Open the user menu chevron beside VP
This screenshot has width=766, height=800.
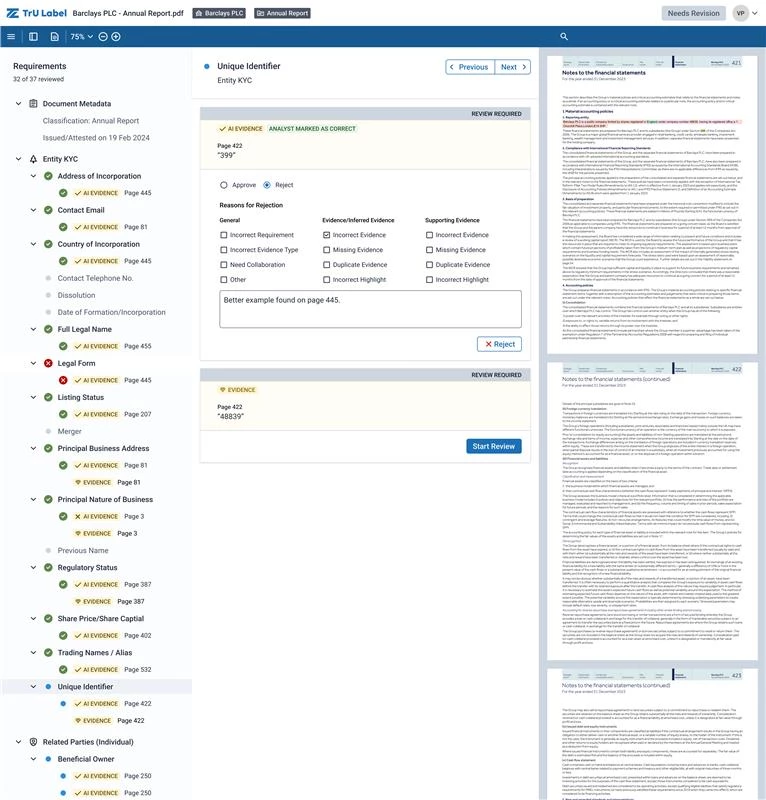755,13
